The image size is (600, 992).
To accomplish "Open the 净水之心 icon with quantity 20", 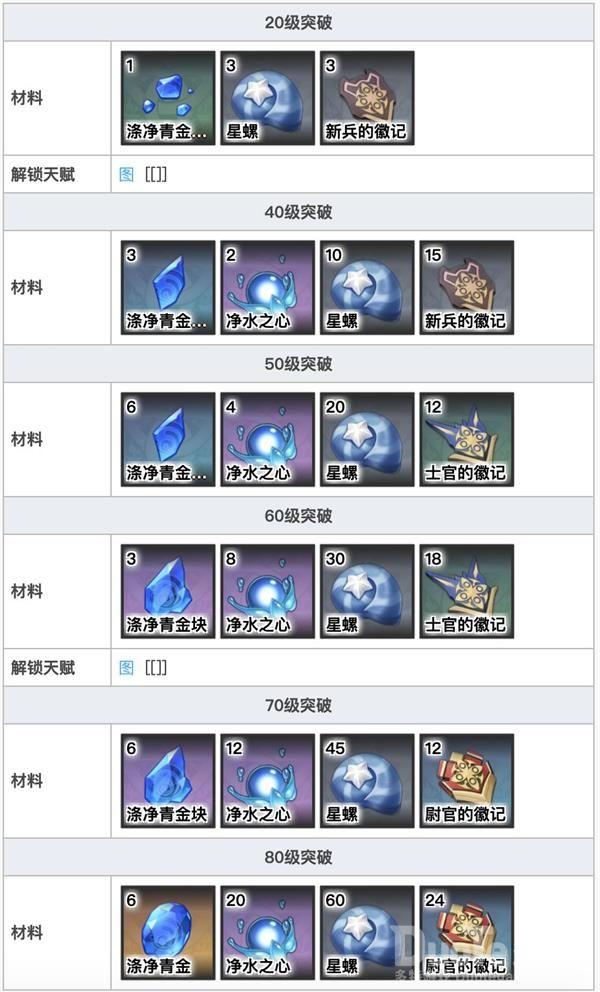I will coord(267,933).
